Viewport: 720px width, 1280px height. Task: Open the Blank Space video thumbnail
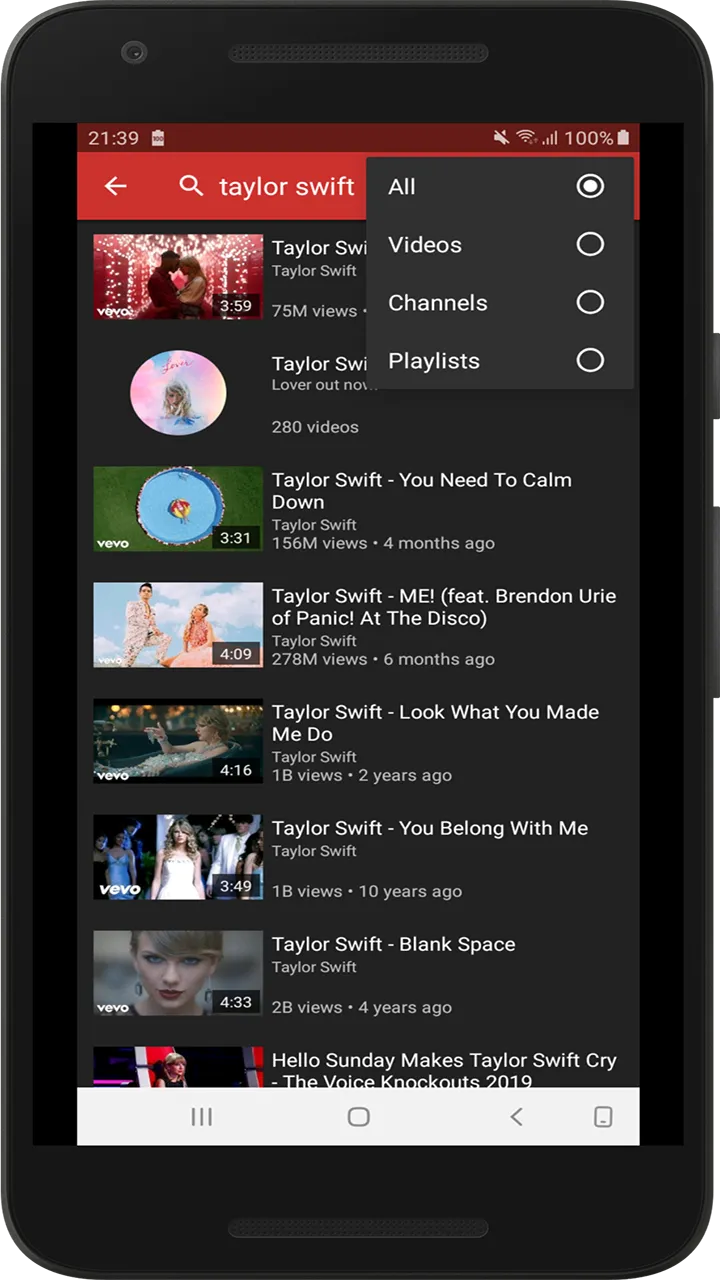178,973
